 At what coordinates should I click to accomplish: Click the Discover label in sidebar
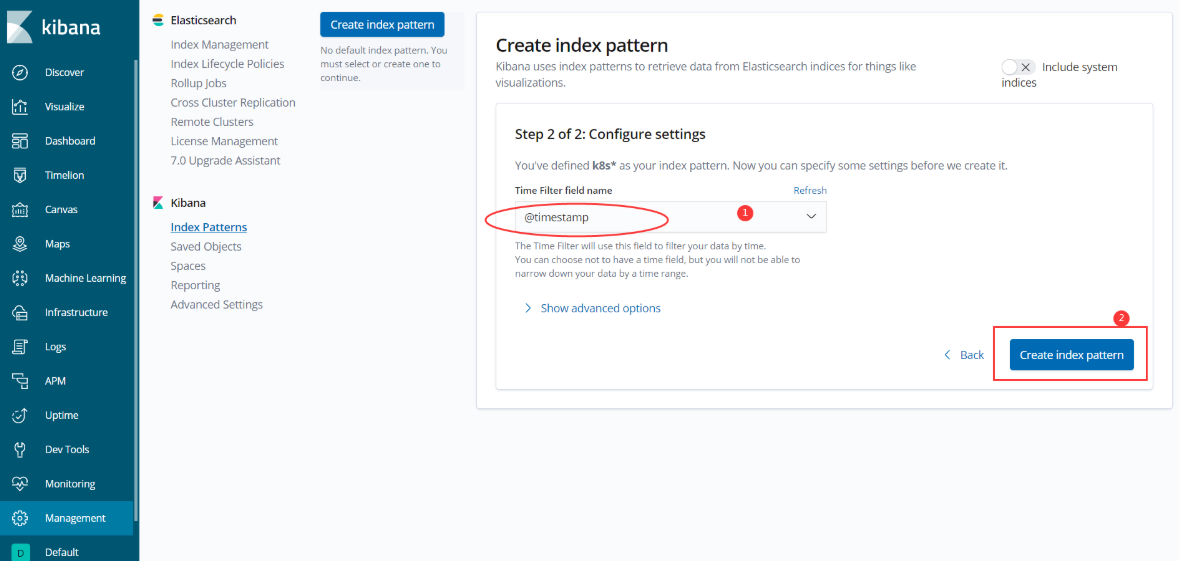[x=65, y=72]
